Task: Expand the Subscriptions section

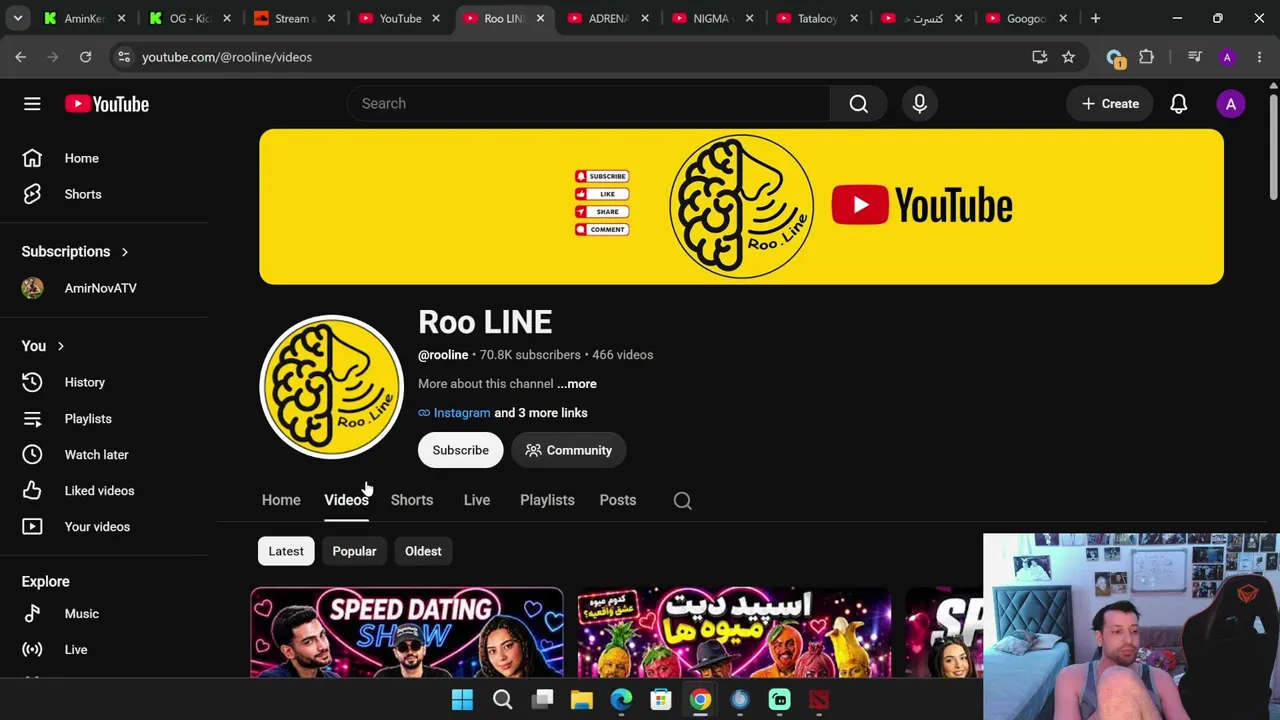Action: click(75, 252)
